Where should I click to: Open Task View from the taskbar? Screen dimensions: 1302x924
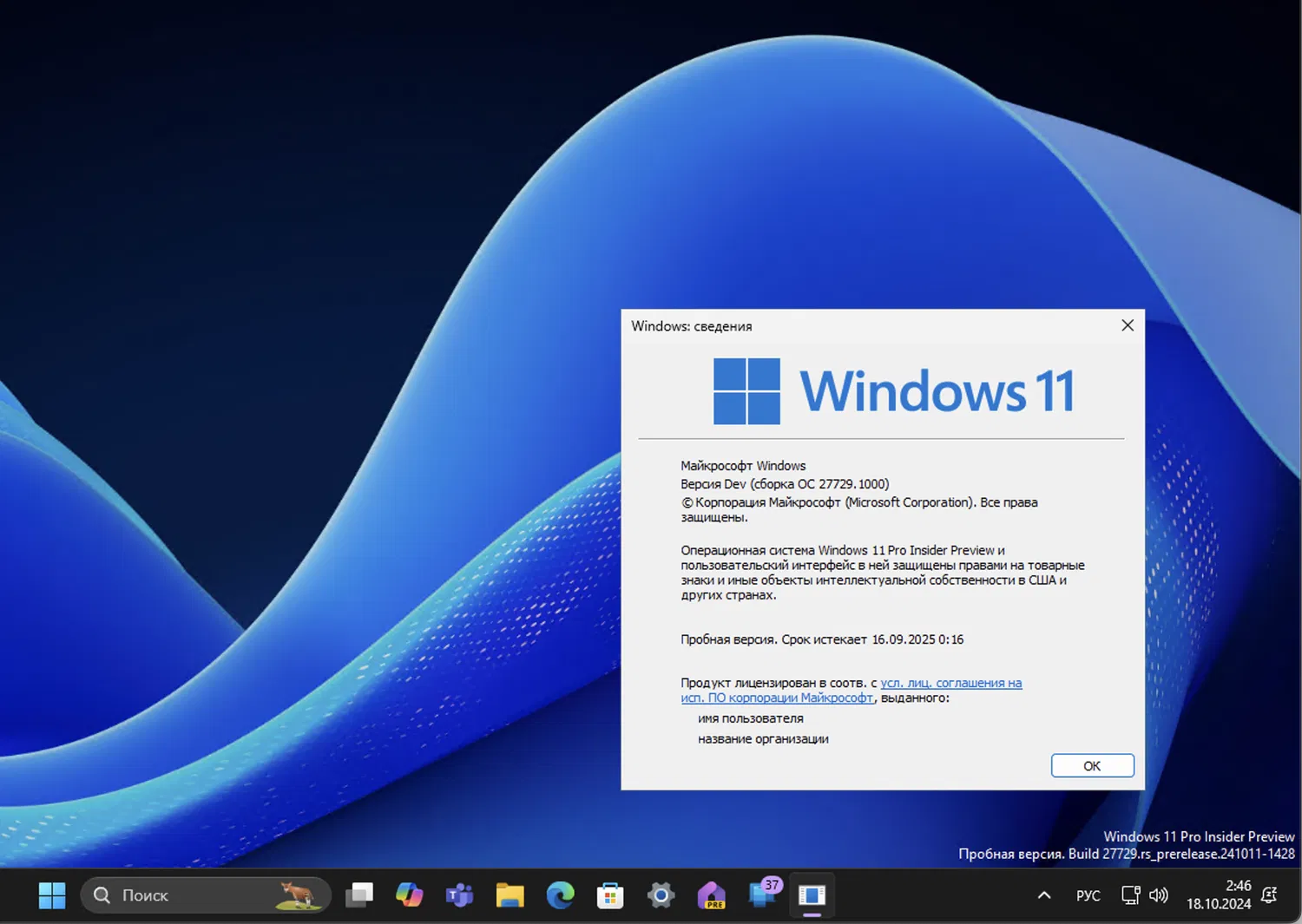tap(359, 895)
